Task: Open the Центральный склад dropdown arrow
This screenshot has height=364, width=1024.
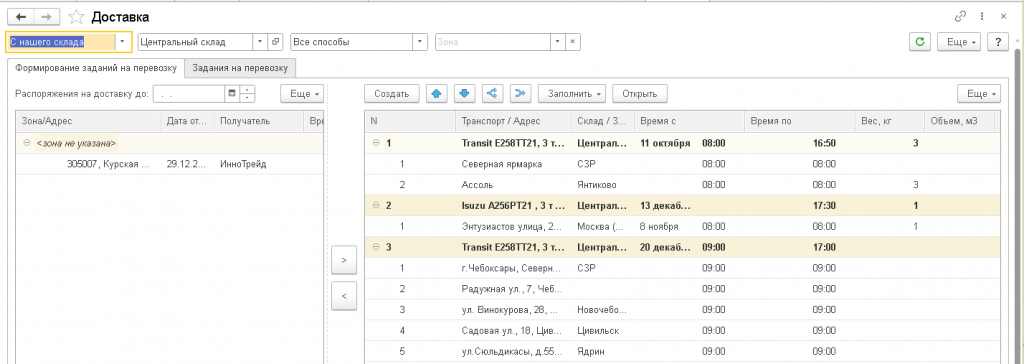Action: tap(261, 42)
